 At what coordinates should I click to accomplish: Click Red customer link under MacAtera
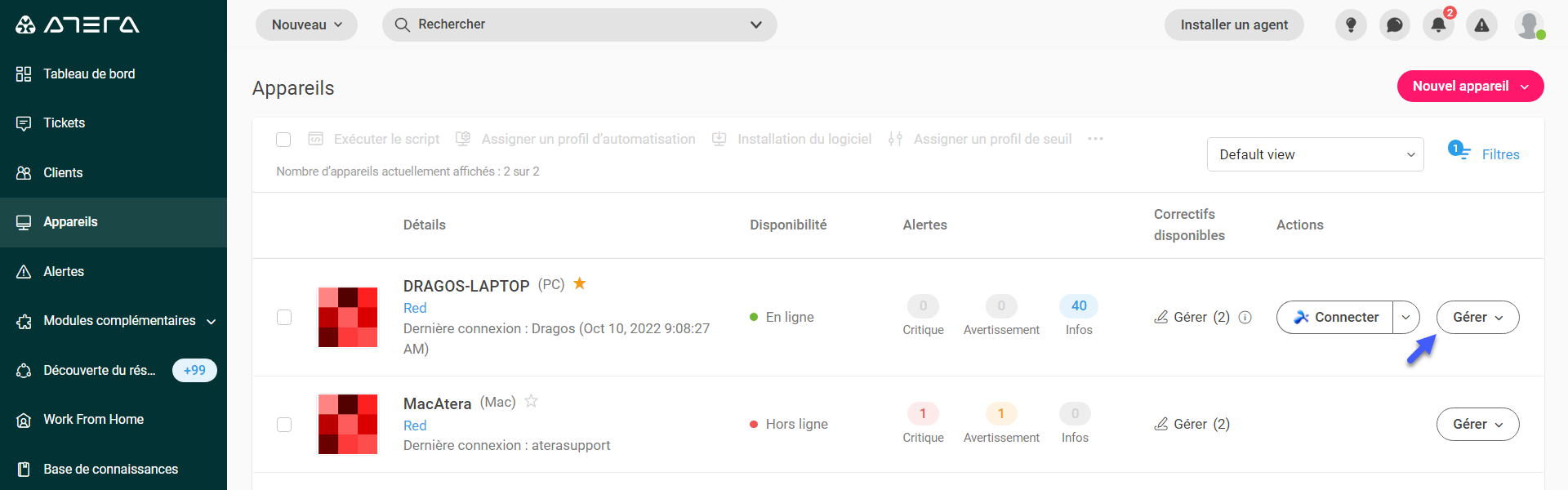coord(415,425)
